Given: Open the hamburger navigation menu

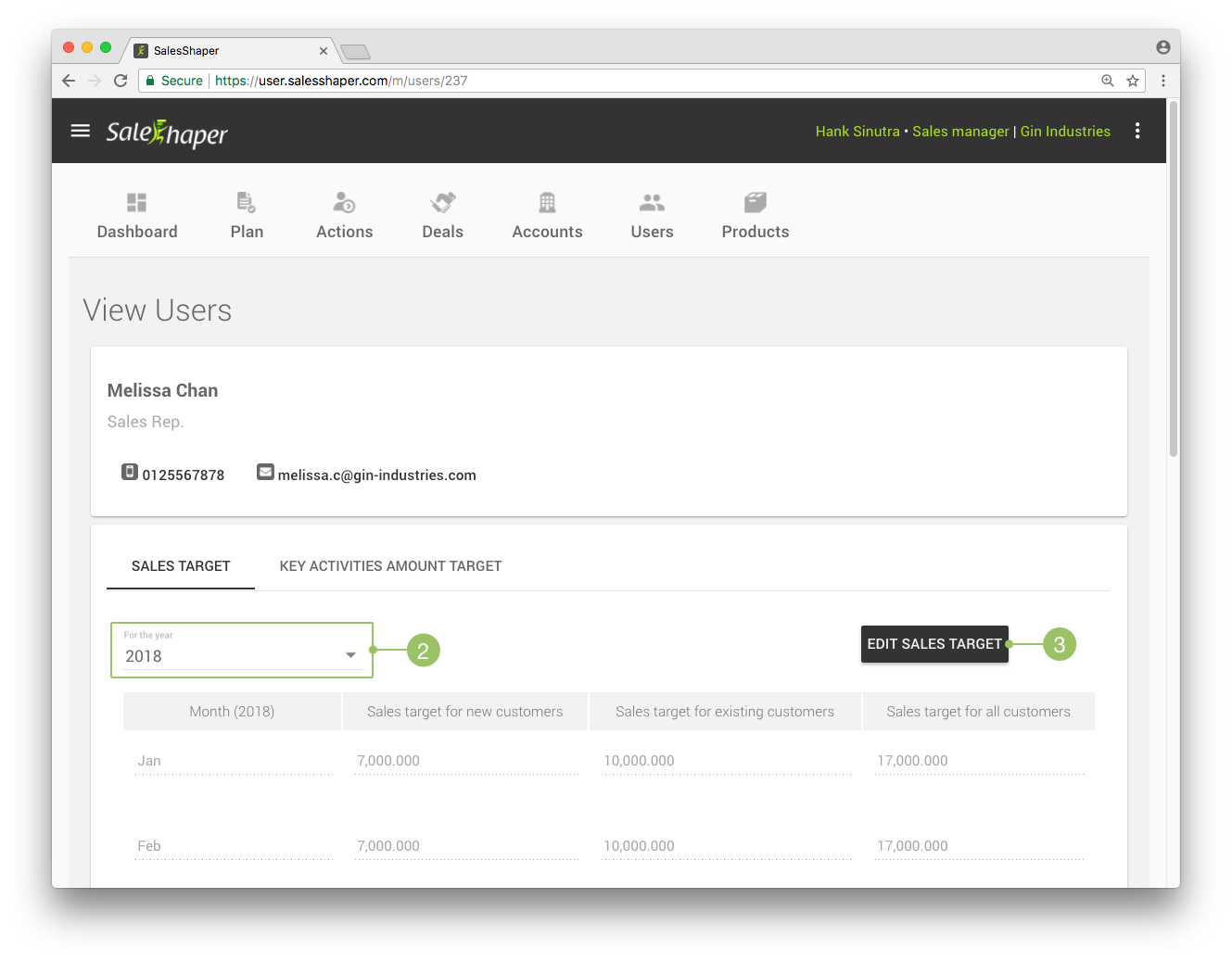Looking at the screenshot, I should 81,131.
